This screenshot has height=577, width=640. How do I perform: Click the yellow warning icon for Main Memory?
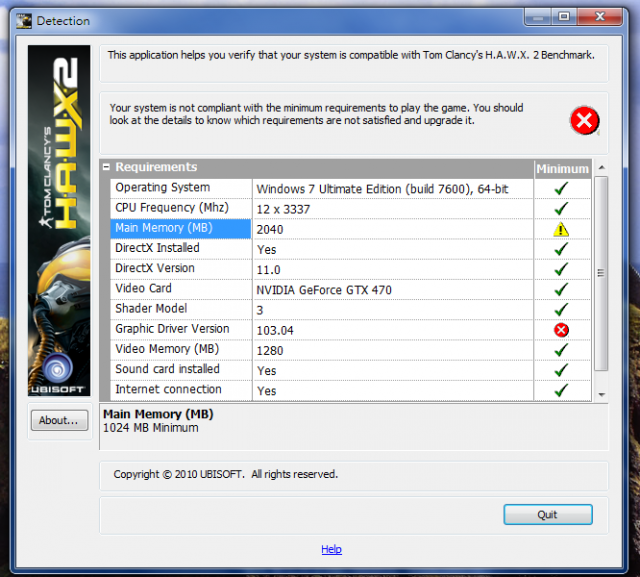coord(561,229)
